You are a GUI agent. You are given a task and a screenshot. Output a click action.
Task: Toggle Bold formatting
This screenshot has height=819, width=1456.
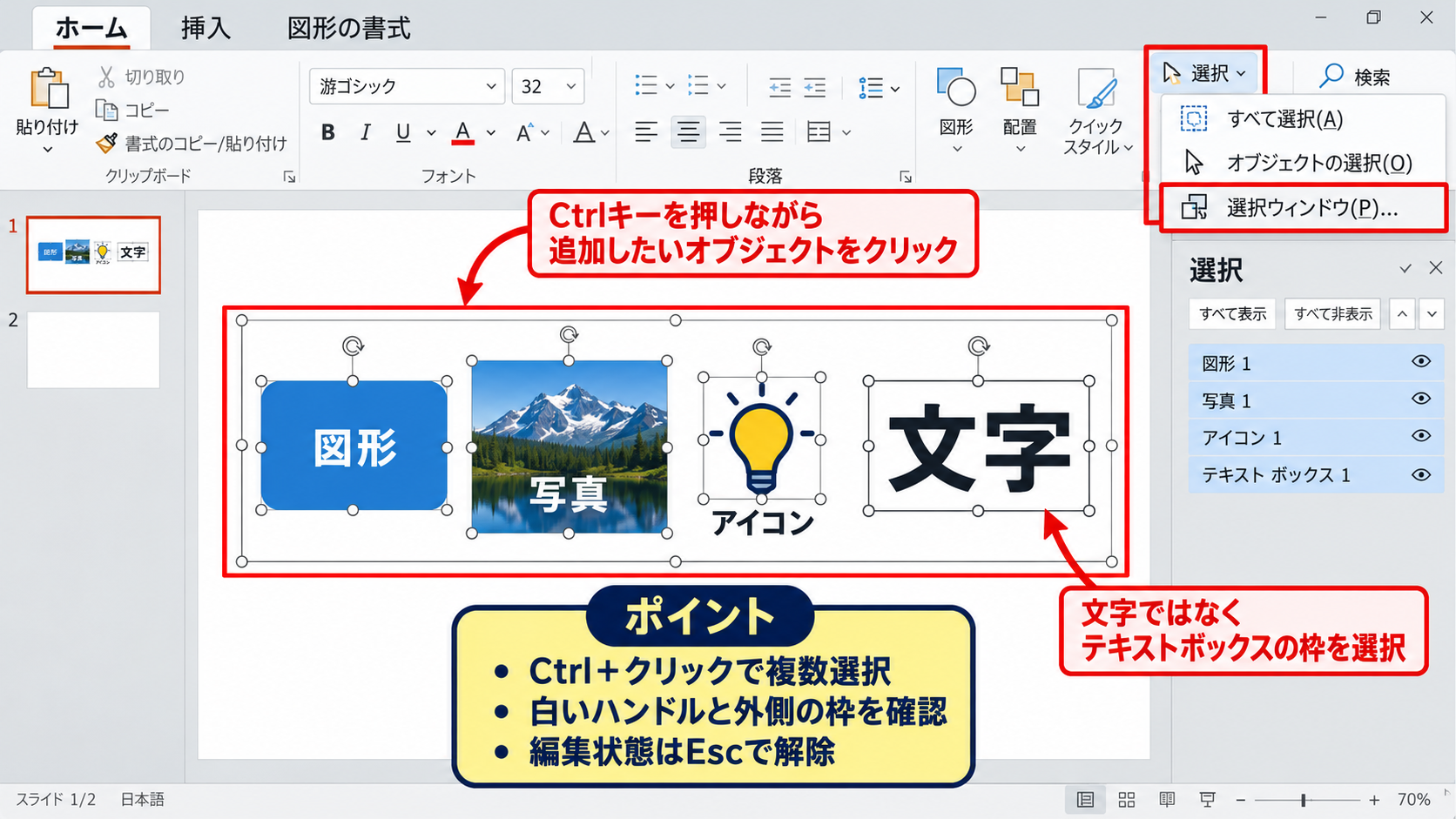(x=328, y=132)
